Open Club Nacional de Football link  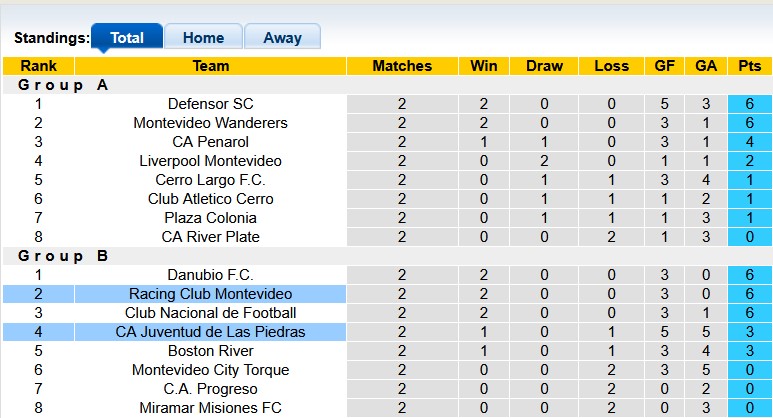tap(210, 313)
